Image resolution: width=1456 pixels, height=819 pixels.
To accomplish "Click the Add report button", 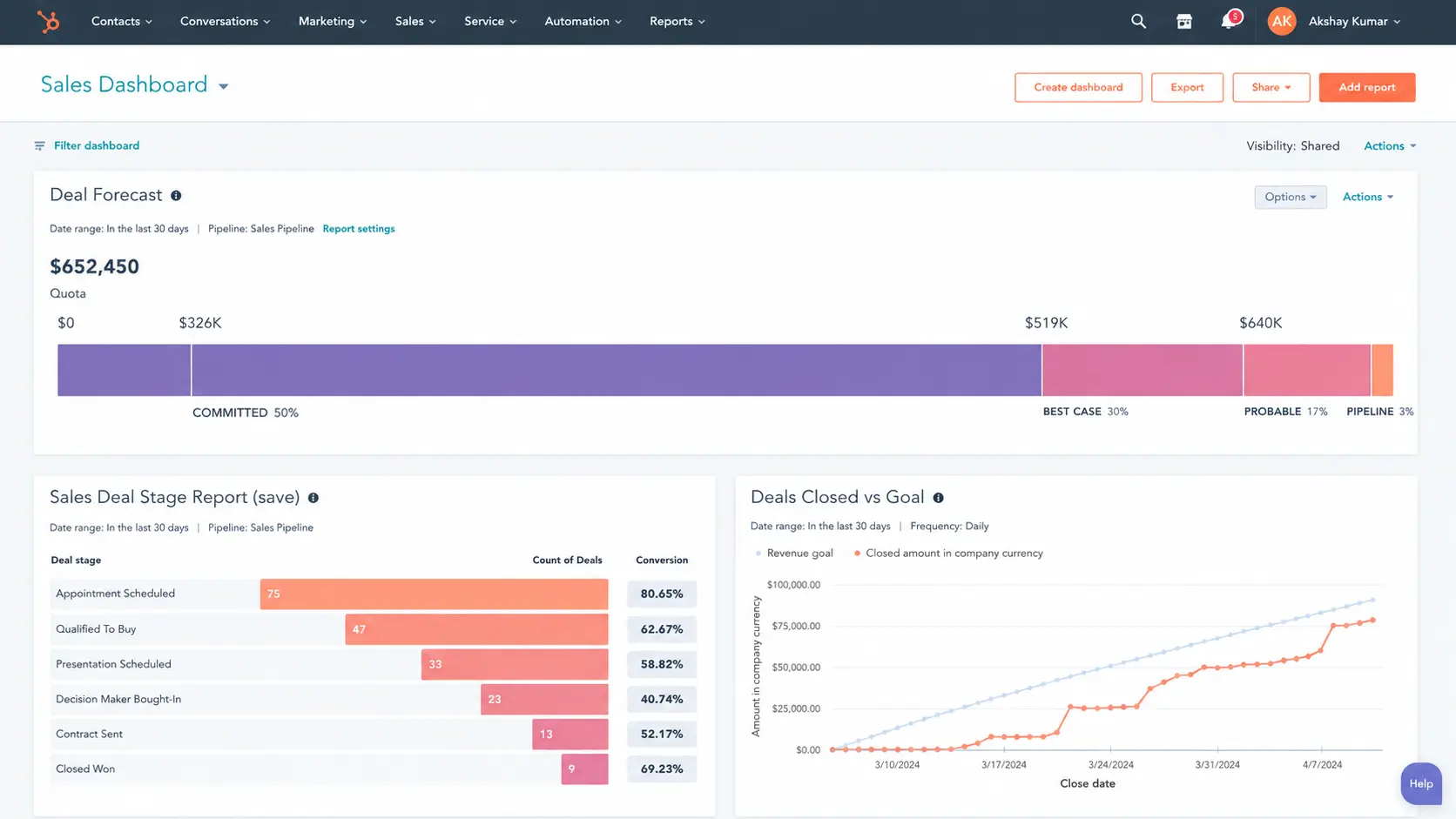I will pyautogui.click(x=1366, y=87).
